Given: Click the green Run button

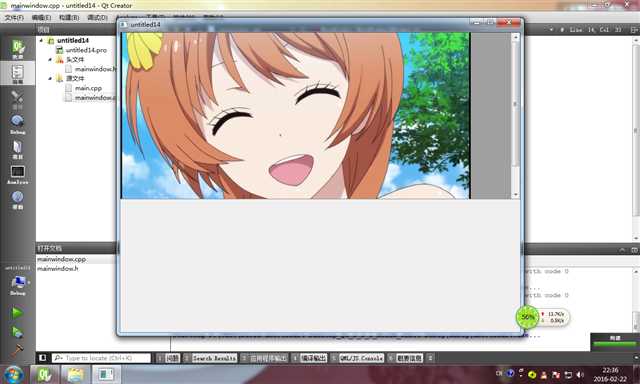Looking at the screenshot, I should coord(17,313).
